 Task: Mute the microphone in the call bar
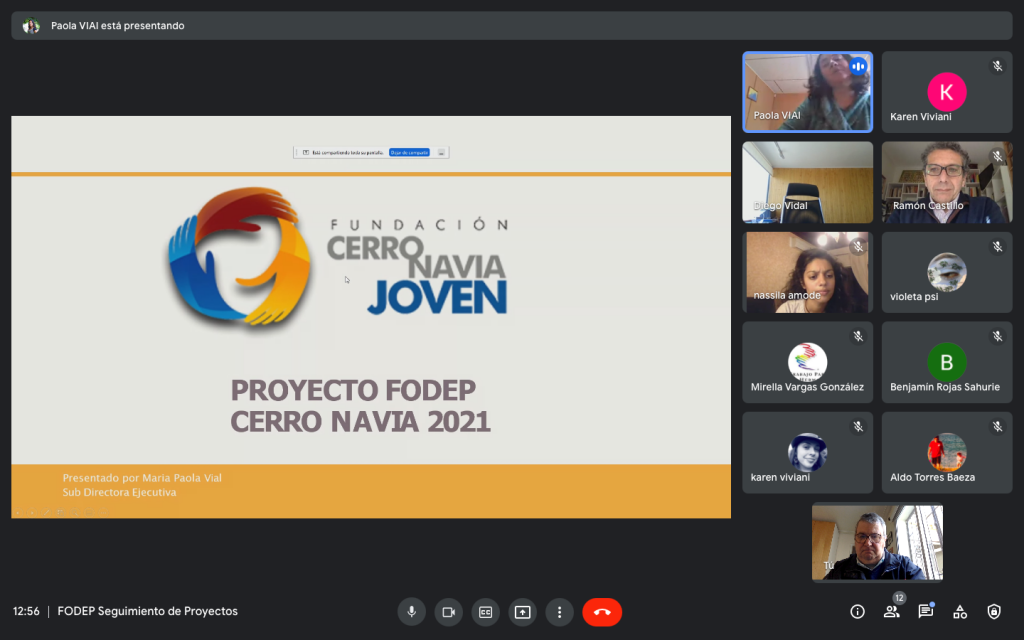[410, 612]
